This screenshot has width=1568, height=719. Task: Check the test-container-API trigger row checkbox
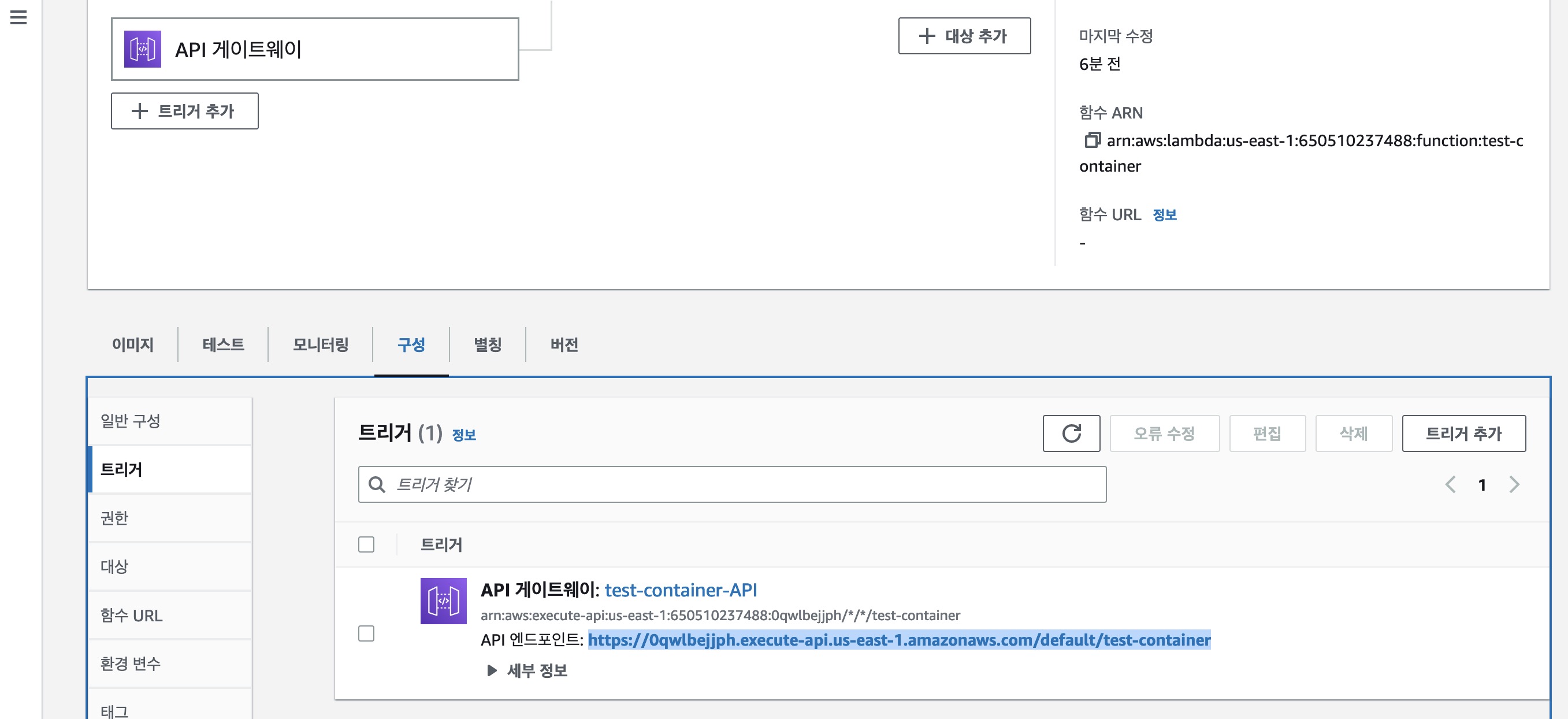coord(366,633)
